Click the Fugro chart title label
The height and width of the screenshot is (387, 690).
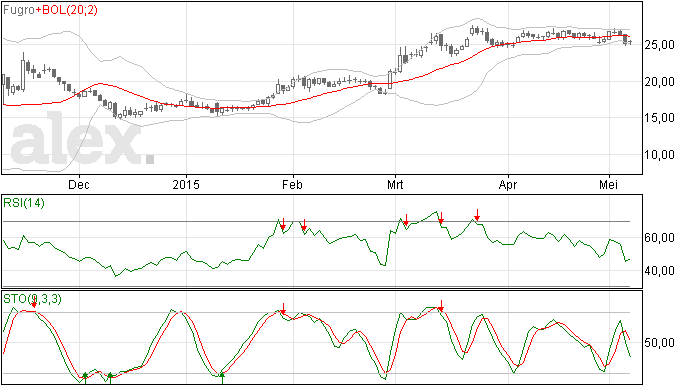(x=19, y=10)
